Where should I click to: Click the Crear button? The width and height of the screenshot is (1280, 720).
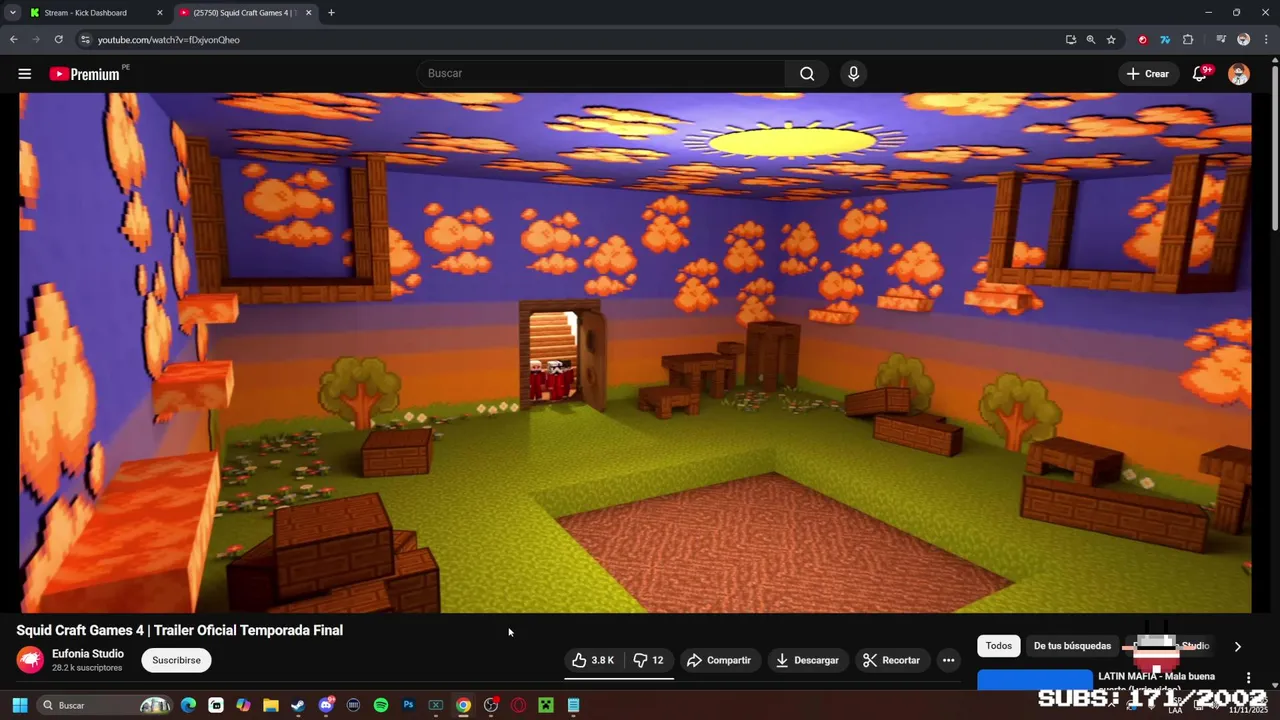click(1147, 74)
